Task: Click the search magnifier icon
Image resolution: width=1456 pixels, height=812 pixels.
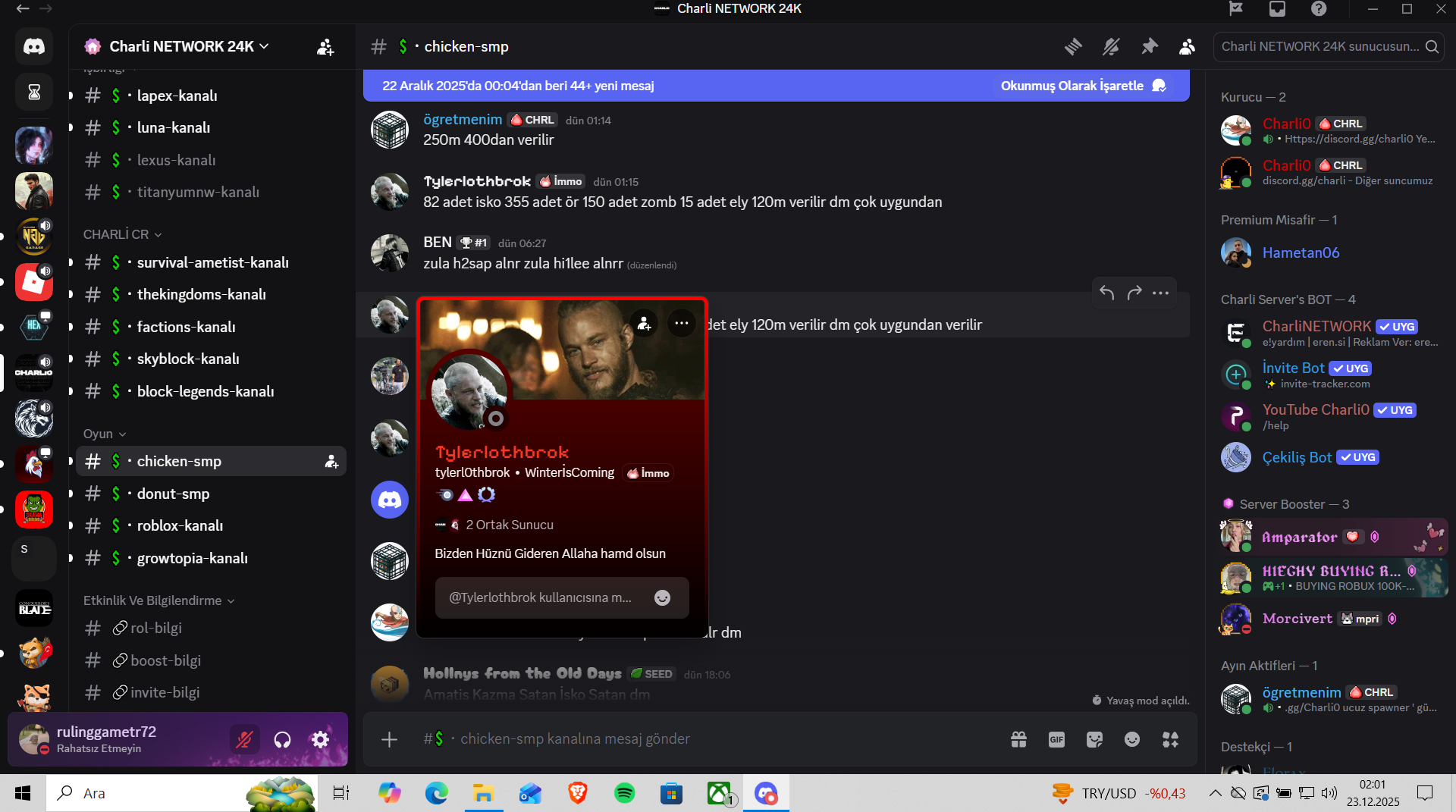Action: coord(1432,46)
